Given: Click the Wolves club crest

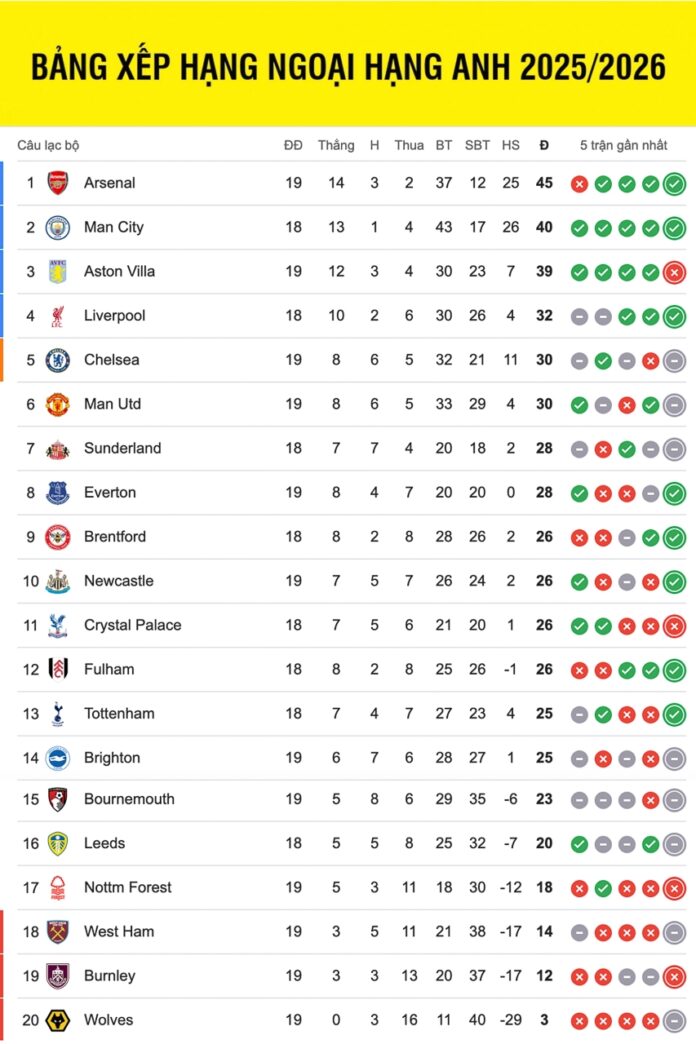Looking at the screenshot, I should 58,1020.
